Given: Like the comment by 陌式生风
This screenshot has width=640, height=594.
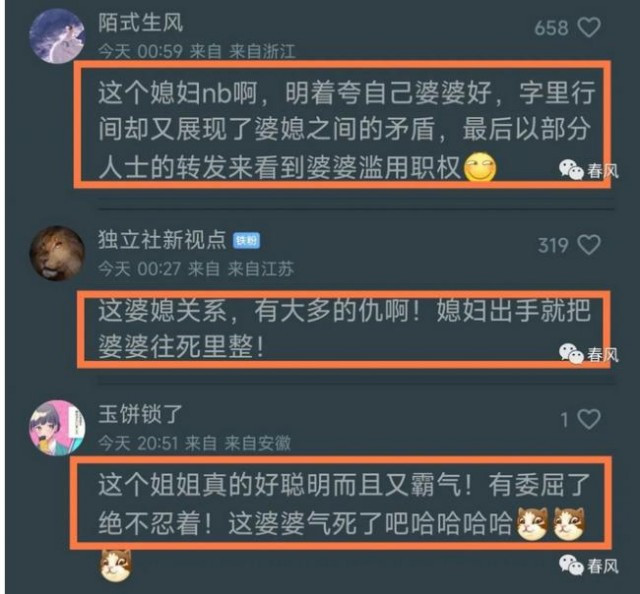Looking at the screenshot, I should 589,27.
